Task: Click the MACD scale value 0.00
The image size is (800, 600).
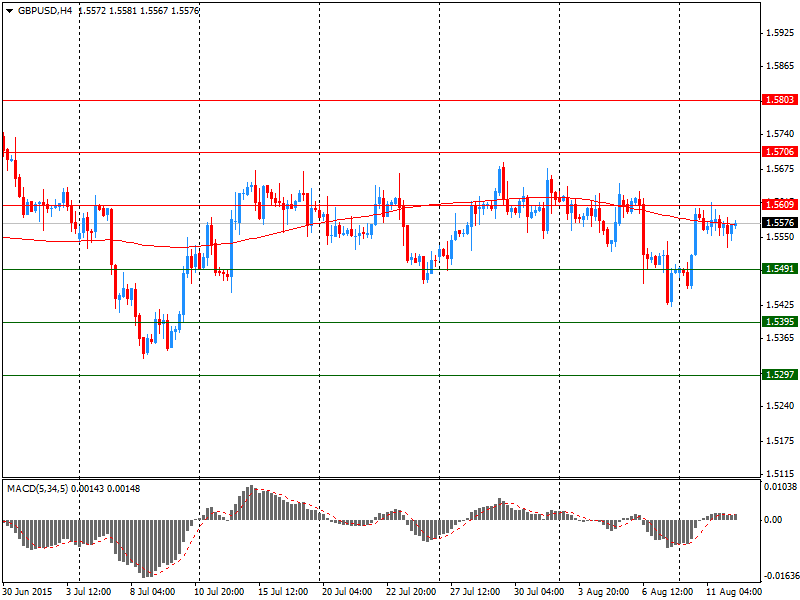Action: pos(774,519)
